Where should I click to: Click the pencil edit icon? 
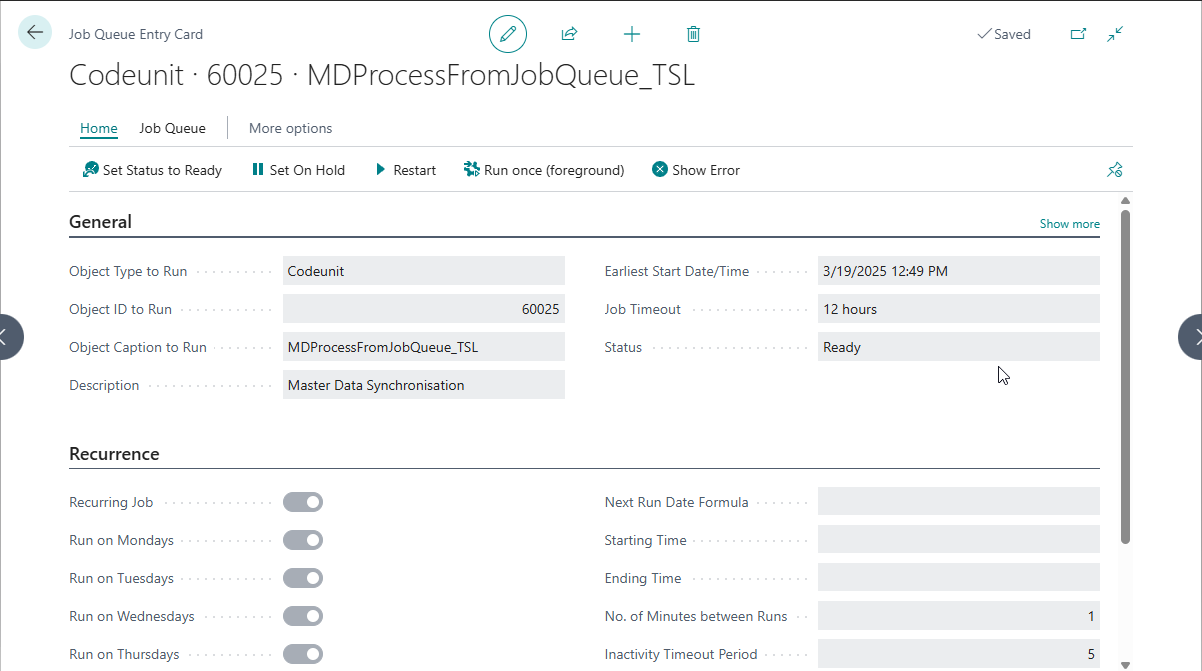click(508, 34)
